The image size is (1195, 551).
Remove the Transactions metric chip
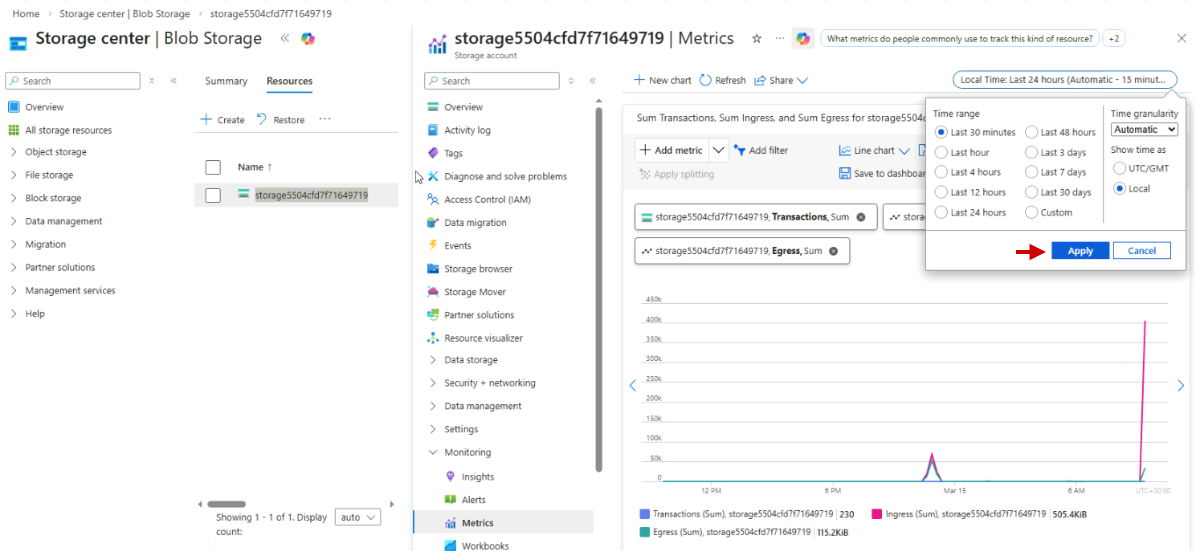click(x=861, y=217)
